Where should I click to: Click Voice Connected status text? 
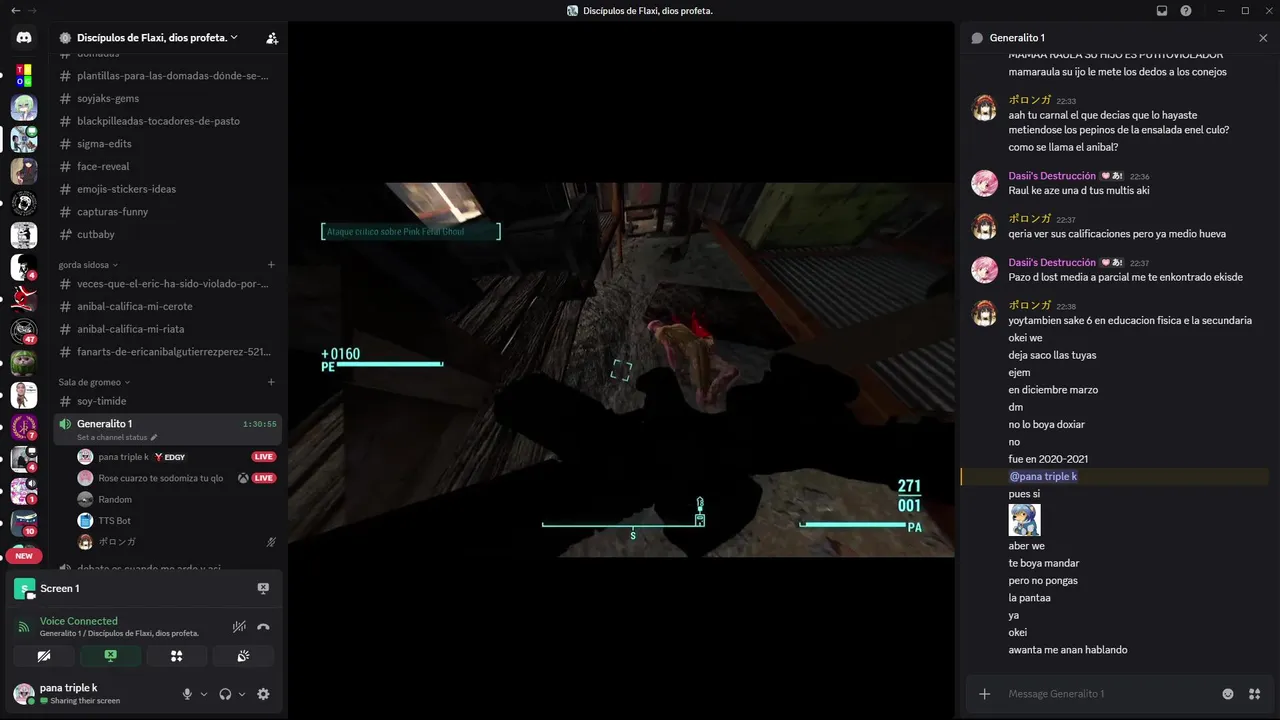pos(79,621)
